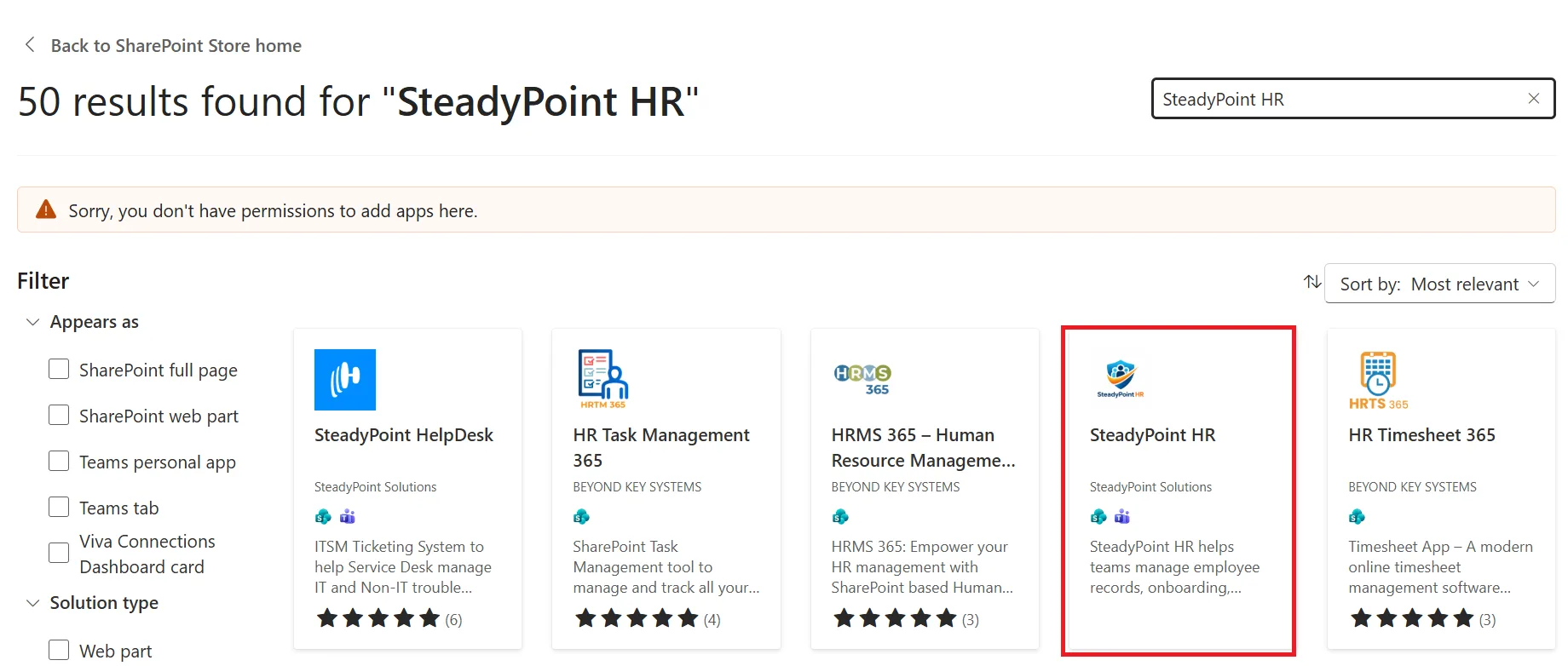Click SteadyPoint Solutions publisher under HelpDesk

375,487
